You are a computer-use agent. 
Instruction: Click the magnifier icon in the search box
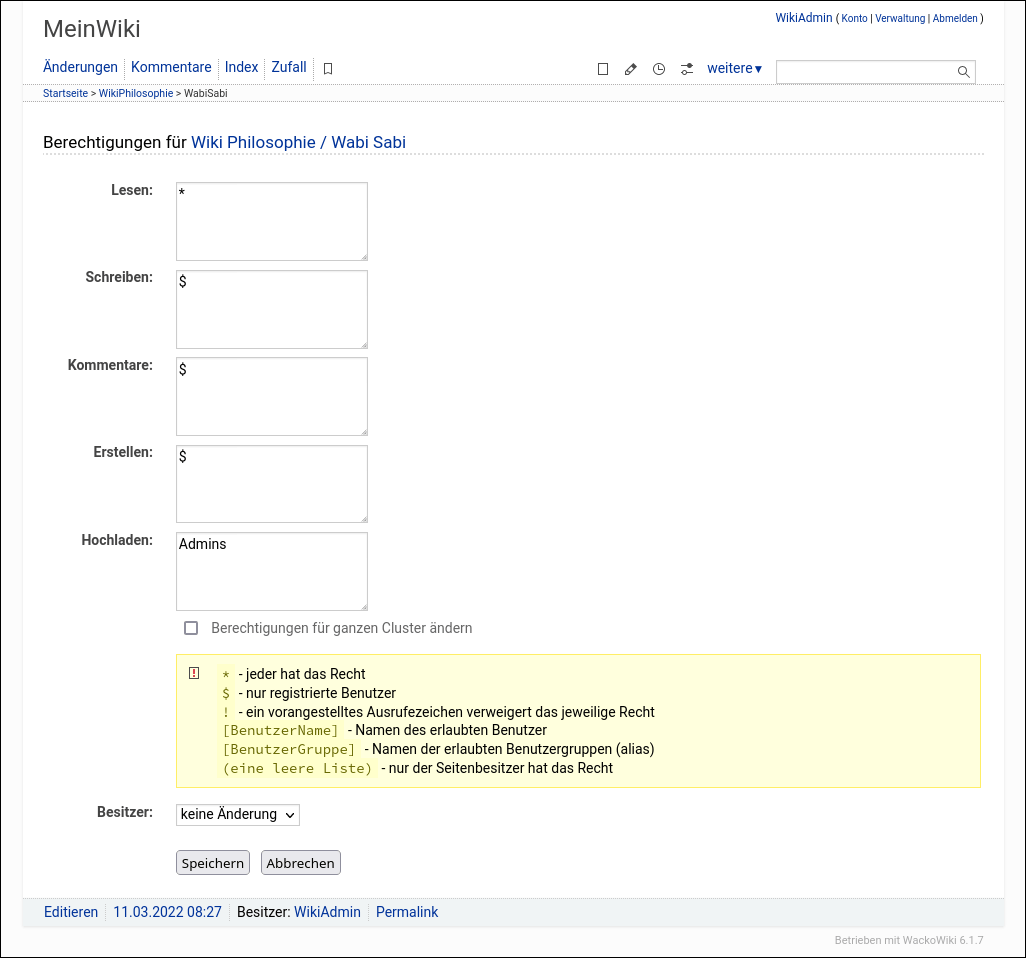(x=963, y=71)
